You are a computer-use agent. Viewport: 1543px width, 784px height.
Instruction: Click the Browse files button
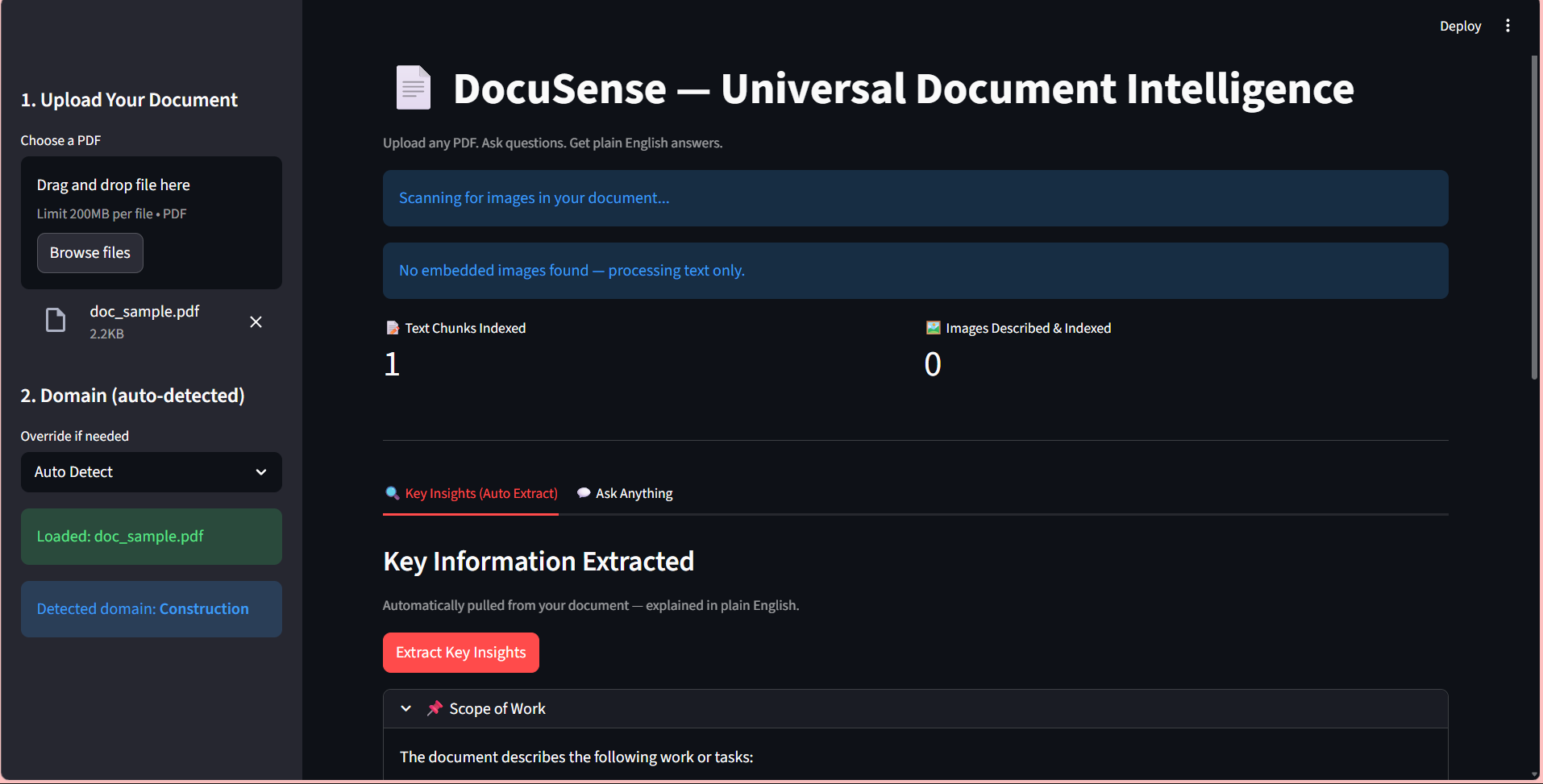[89, 252]
